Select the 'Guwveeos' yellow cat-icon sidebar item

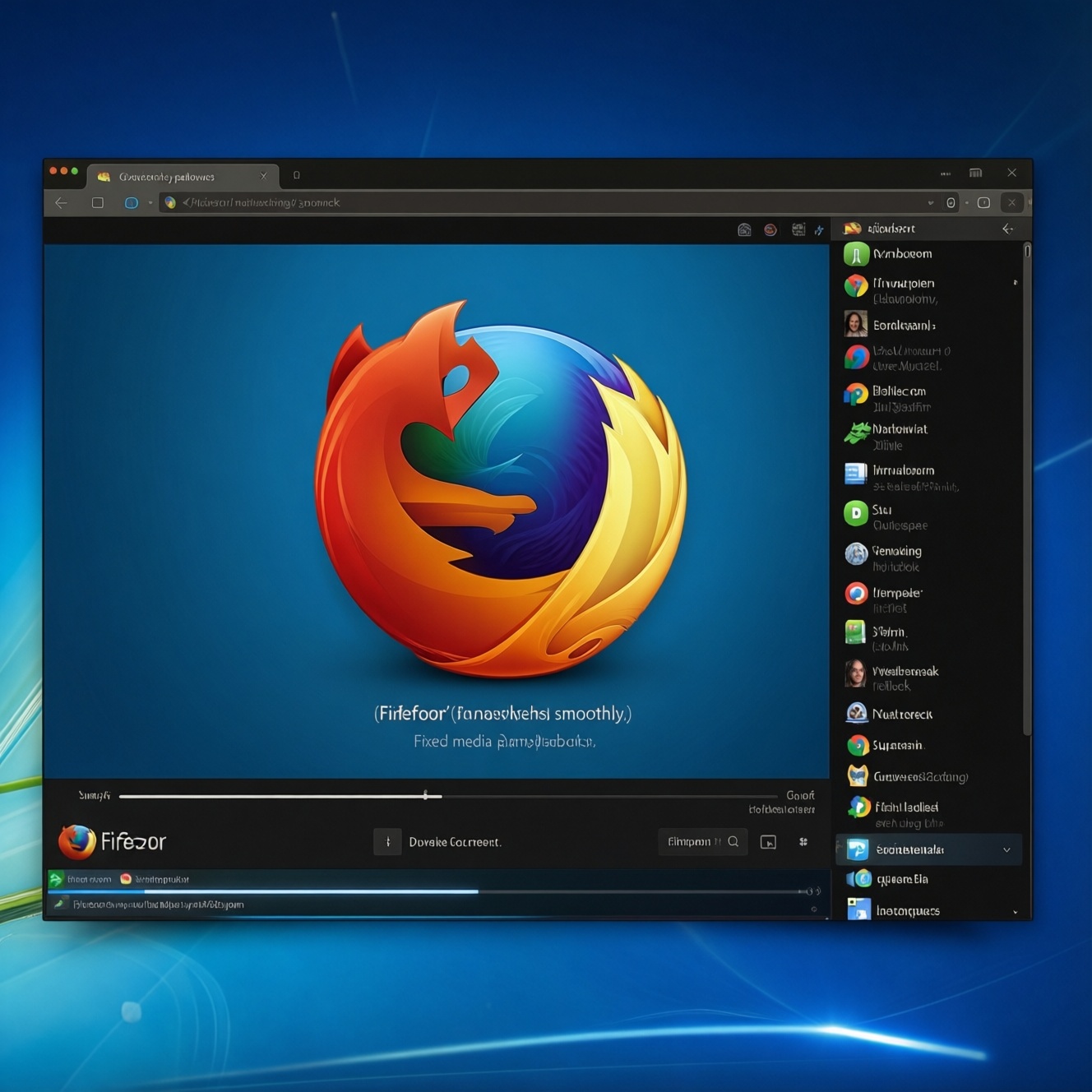pyautogui.click(x=929, y=776)
